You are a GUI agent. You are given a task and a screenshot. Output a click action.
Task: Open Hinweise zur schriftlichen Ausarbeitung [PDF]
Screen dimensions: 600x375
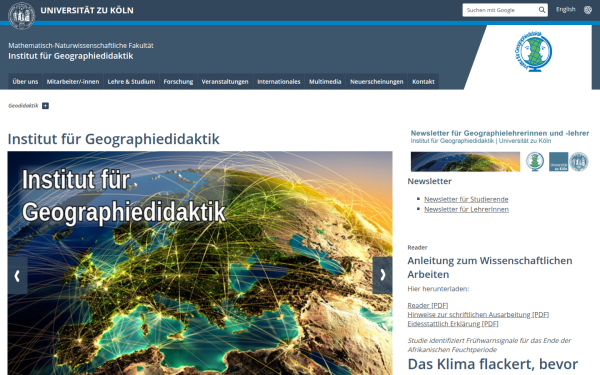coord(478,315)
